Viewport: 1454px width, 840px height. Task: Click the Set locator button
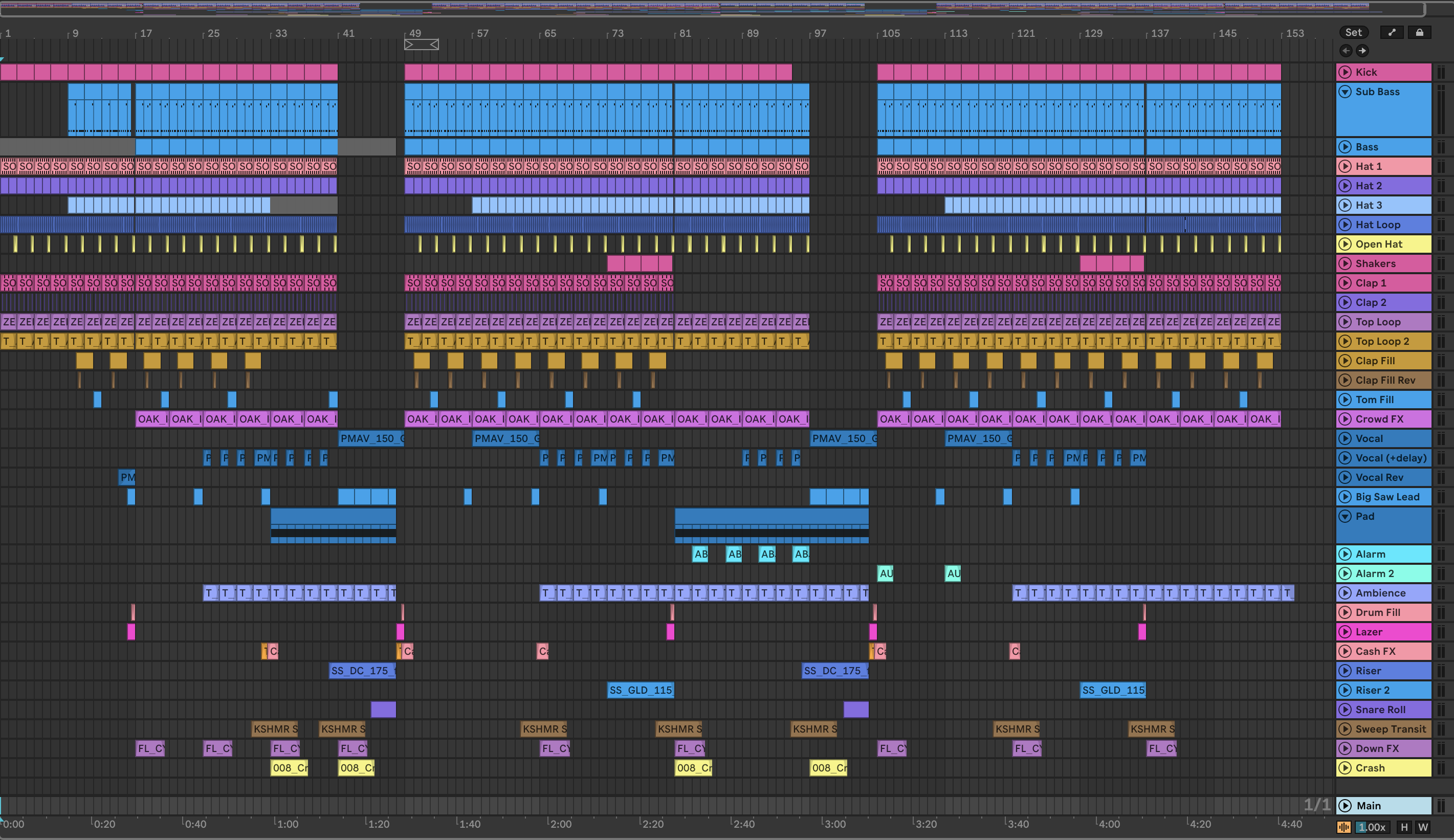tap(1354, 32)
